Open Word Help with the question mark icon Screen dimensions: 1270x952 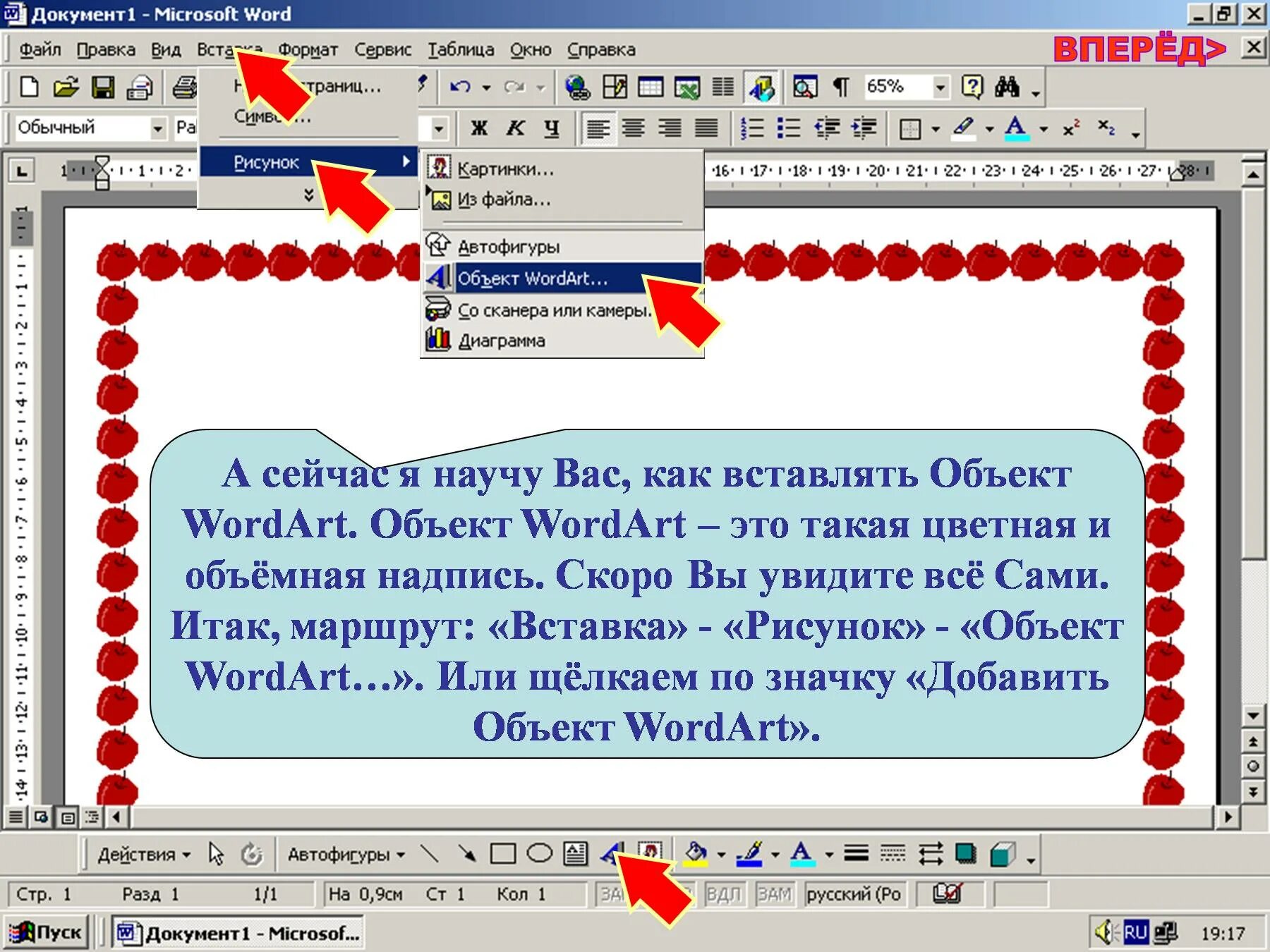972,87
